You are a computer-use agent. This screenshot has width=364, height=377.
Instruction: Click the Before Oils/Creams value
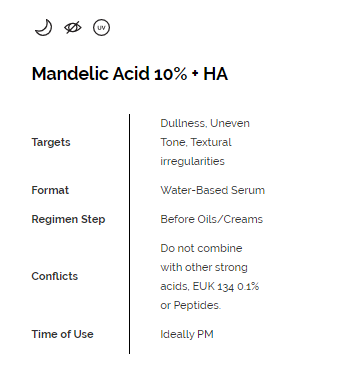pos(212,219)
